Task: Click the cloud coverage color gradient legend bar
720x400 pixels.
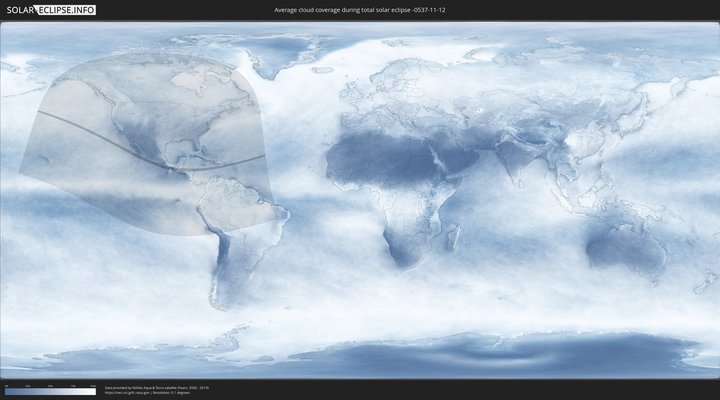Action: [x=50, y=391]
